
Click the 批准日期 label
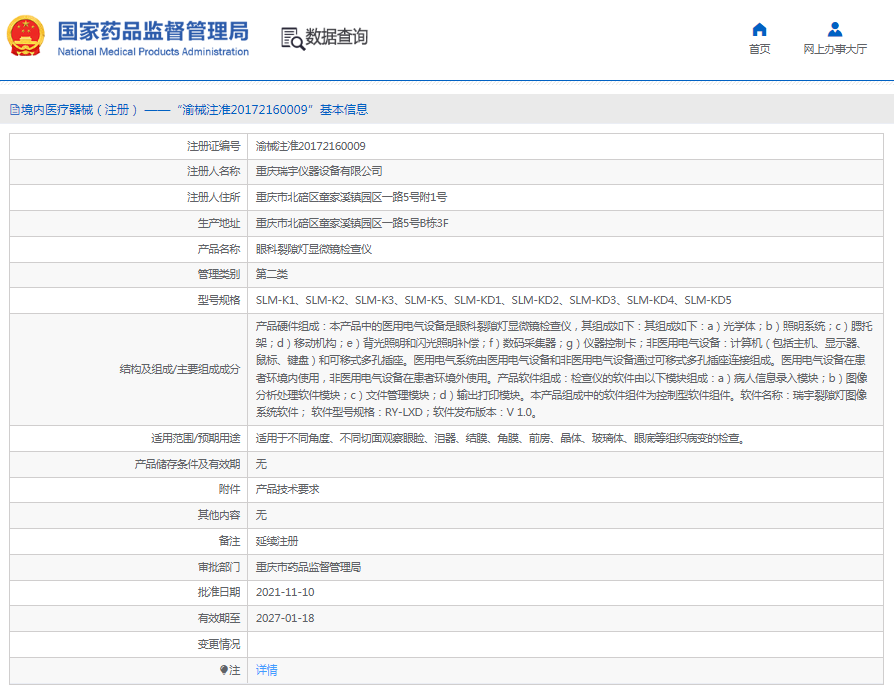point(219,592)
